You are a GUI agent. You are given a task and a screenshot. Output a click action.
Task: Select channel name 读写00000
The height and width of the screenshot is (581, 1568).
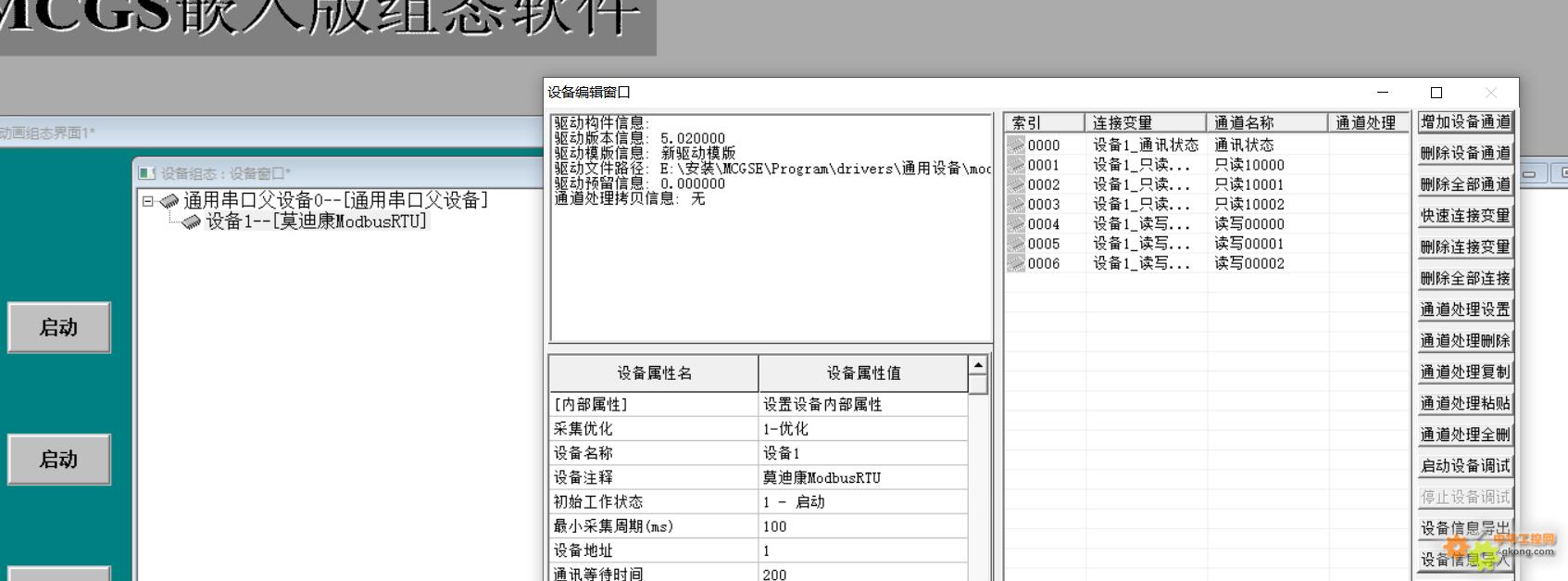[1249, 223]
